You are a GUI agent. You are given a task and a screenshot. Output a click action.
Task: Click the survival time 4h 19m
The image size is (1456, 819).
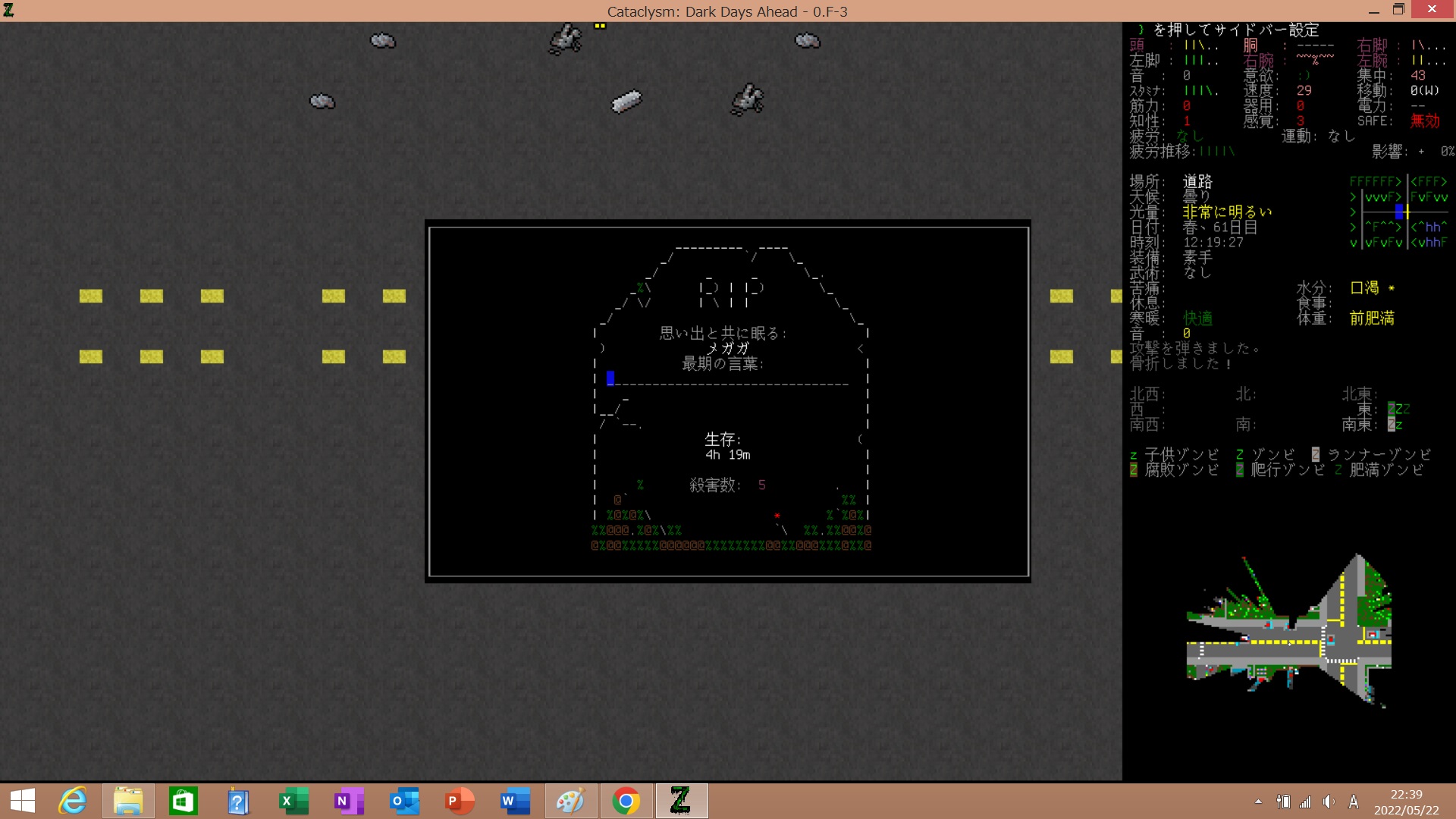[x=728, y=454]
